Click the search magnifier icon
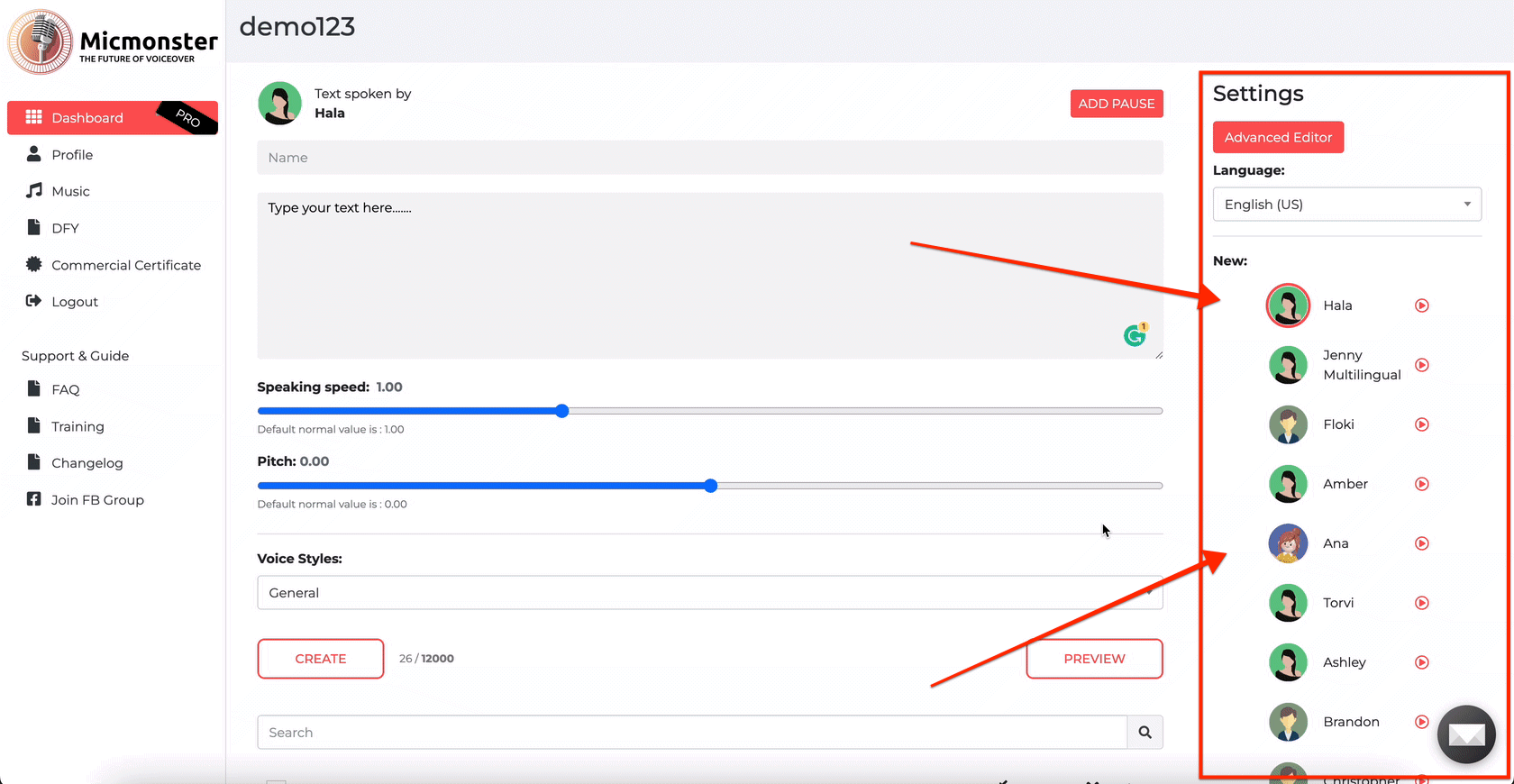This screenshot has height=784, width=1514. (1145, 733)
